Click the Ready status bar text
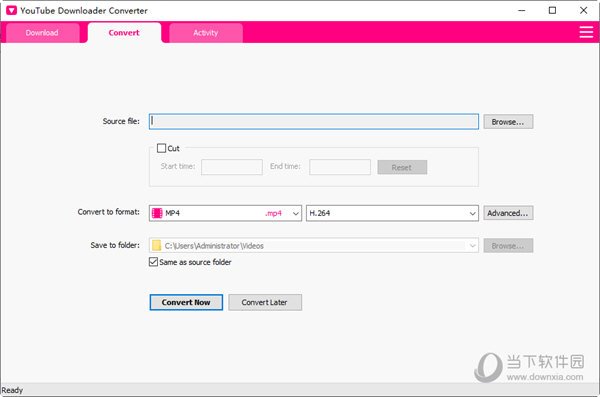600x397 pixels. (12, 390)
